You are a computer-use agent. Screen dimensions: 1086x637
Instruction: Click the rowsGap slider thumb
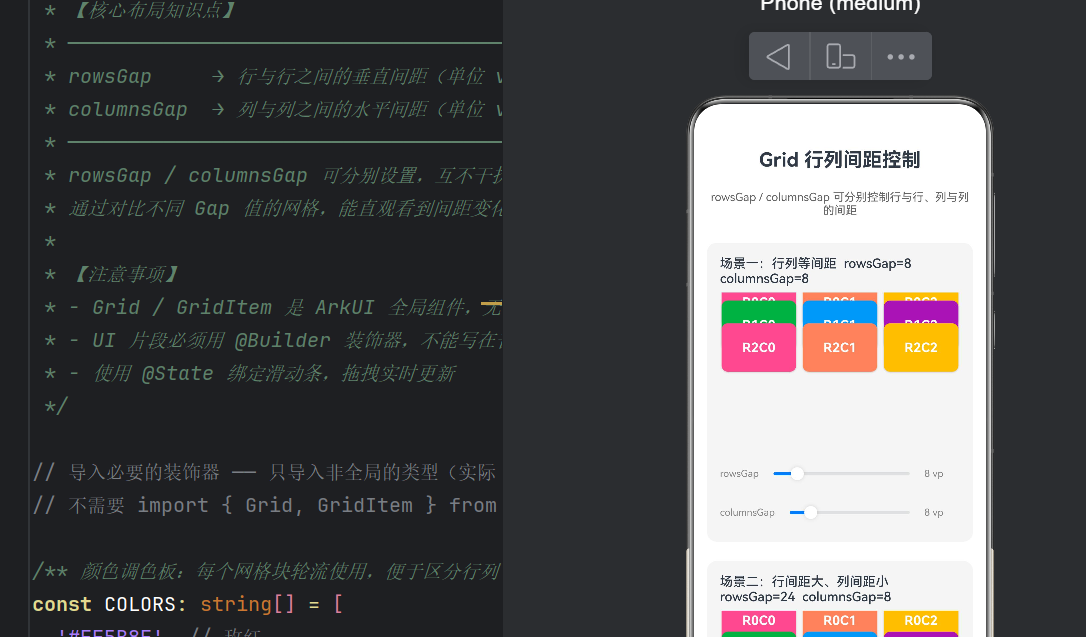click(x=797, y=474)
